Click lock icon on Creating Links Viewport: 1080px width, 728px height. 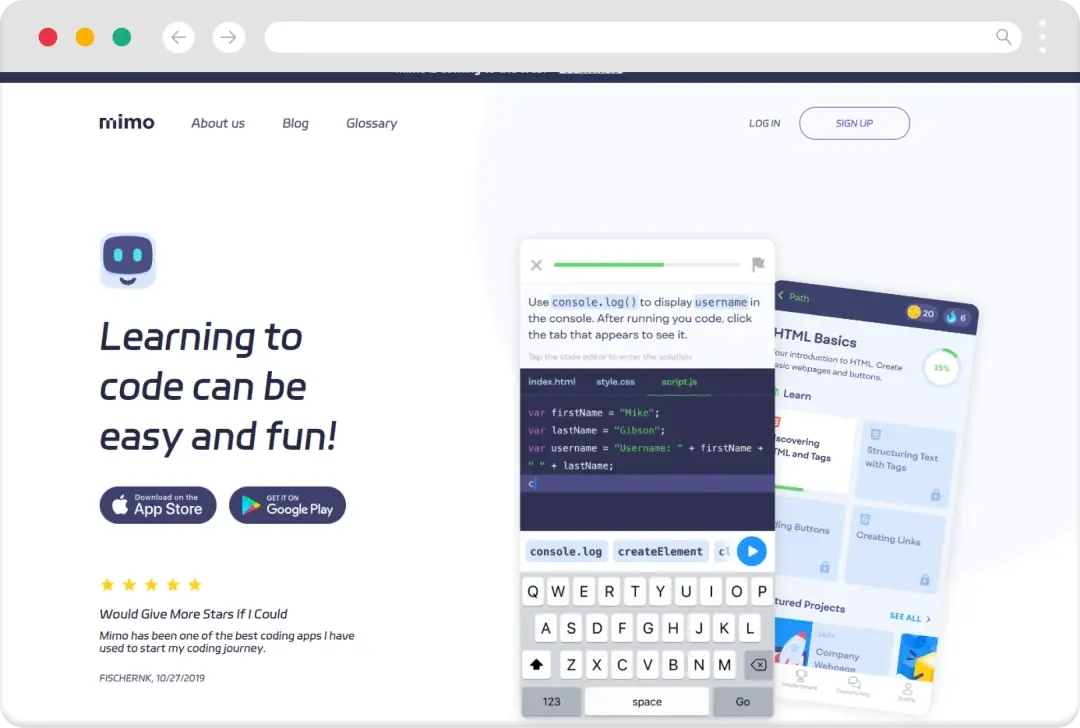click(x=925, y=579)
